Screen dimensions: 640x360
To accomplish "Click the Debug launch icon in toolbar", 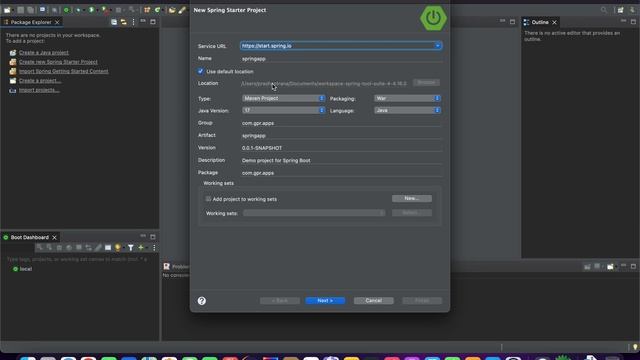I will (78, 10).
